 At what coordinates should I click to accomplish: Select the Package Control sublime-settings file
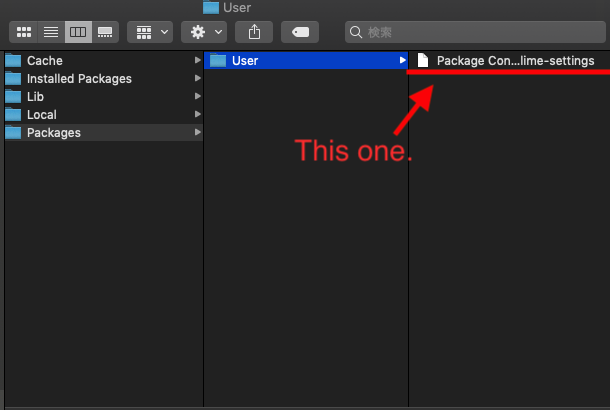click(x=510, y=60)
